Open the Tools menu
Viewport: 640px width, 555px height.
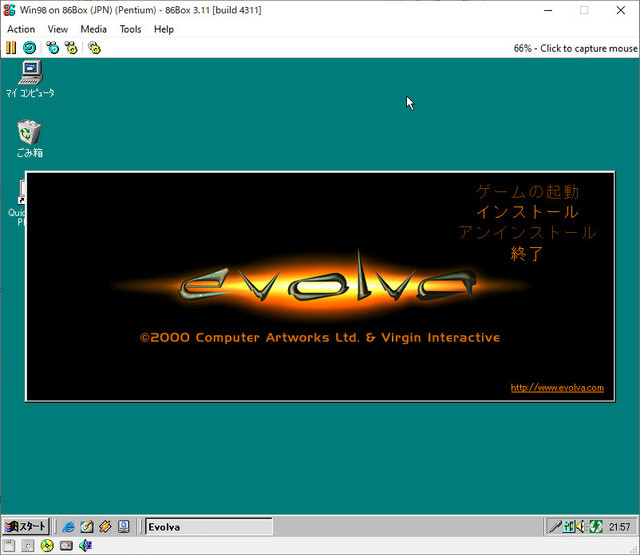130,29
